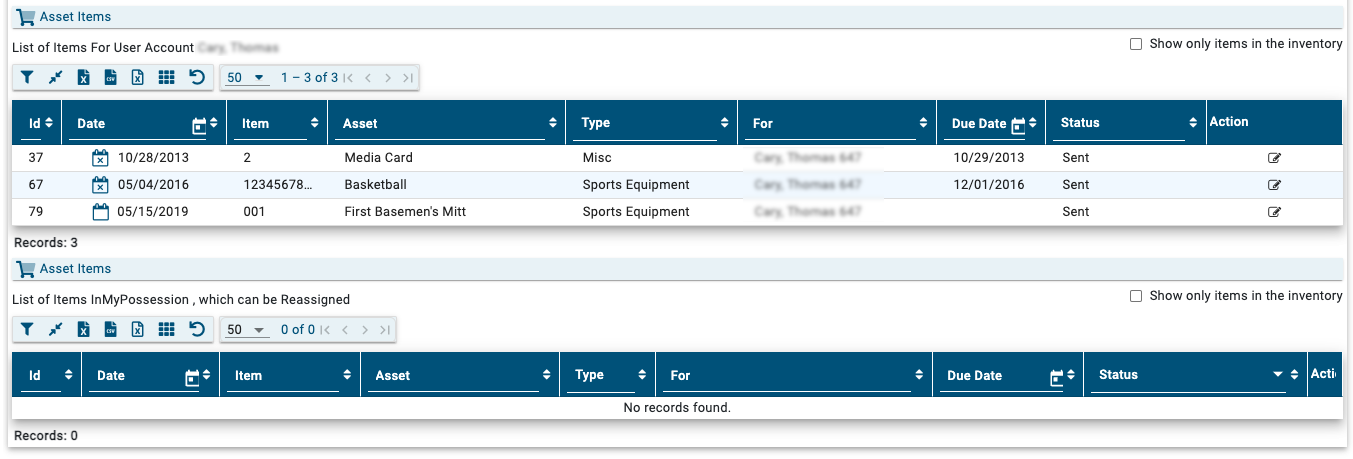Click solid Excel export icon in InMyPossession toolbar
This screenshot has width=1353, height=459.
pos(84,330)
